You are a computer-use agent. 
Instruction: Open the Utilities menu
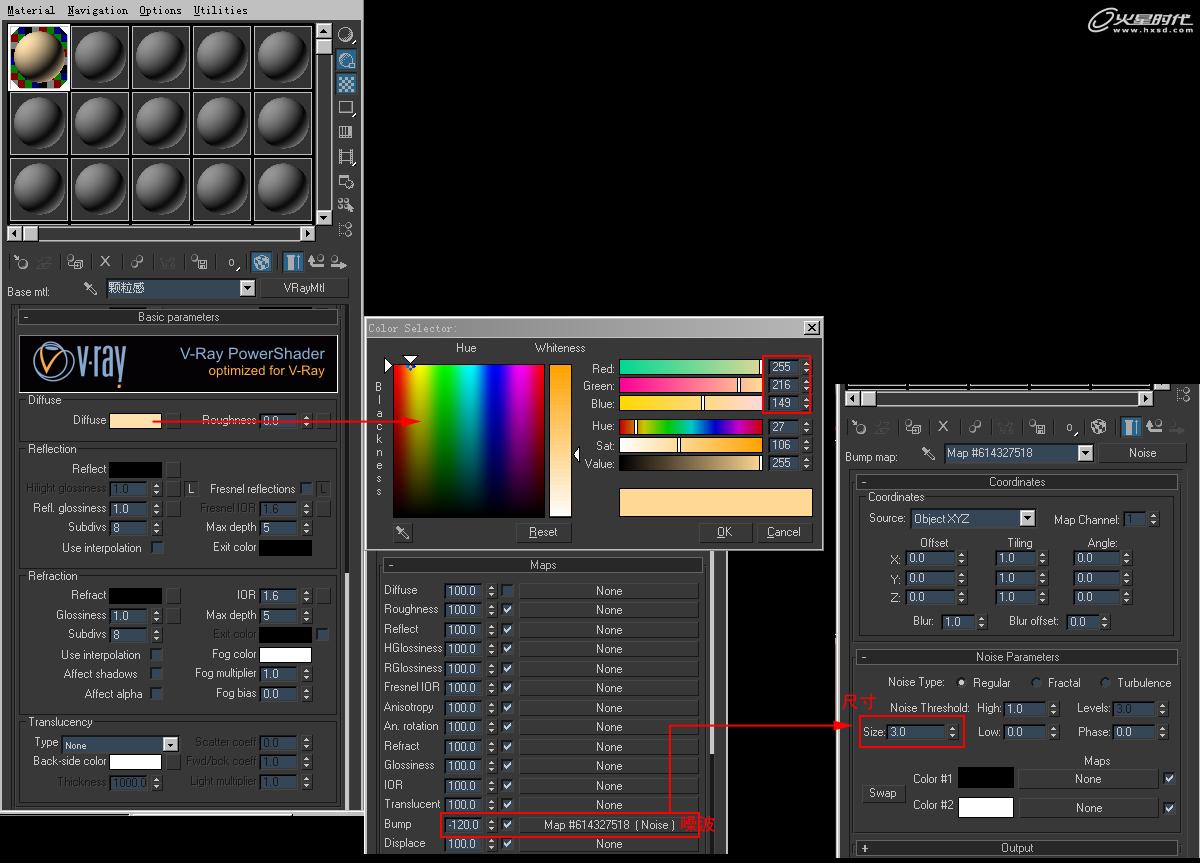tap(220, 10)
